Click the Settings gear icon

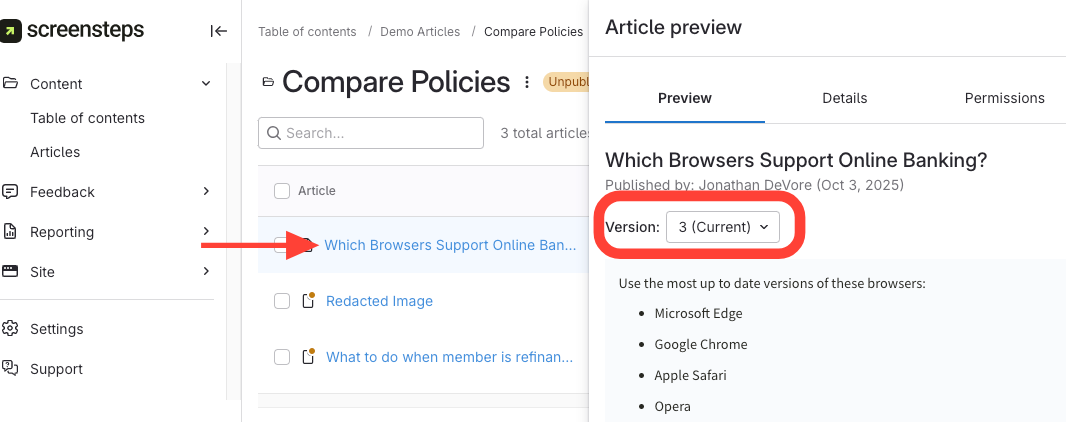point(11,329)
